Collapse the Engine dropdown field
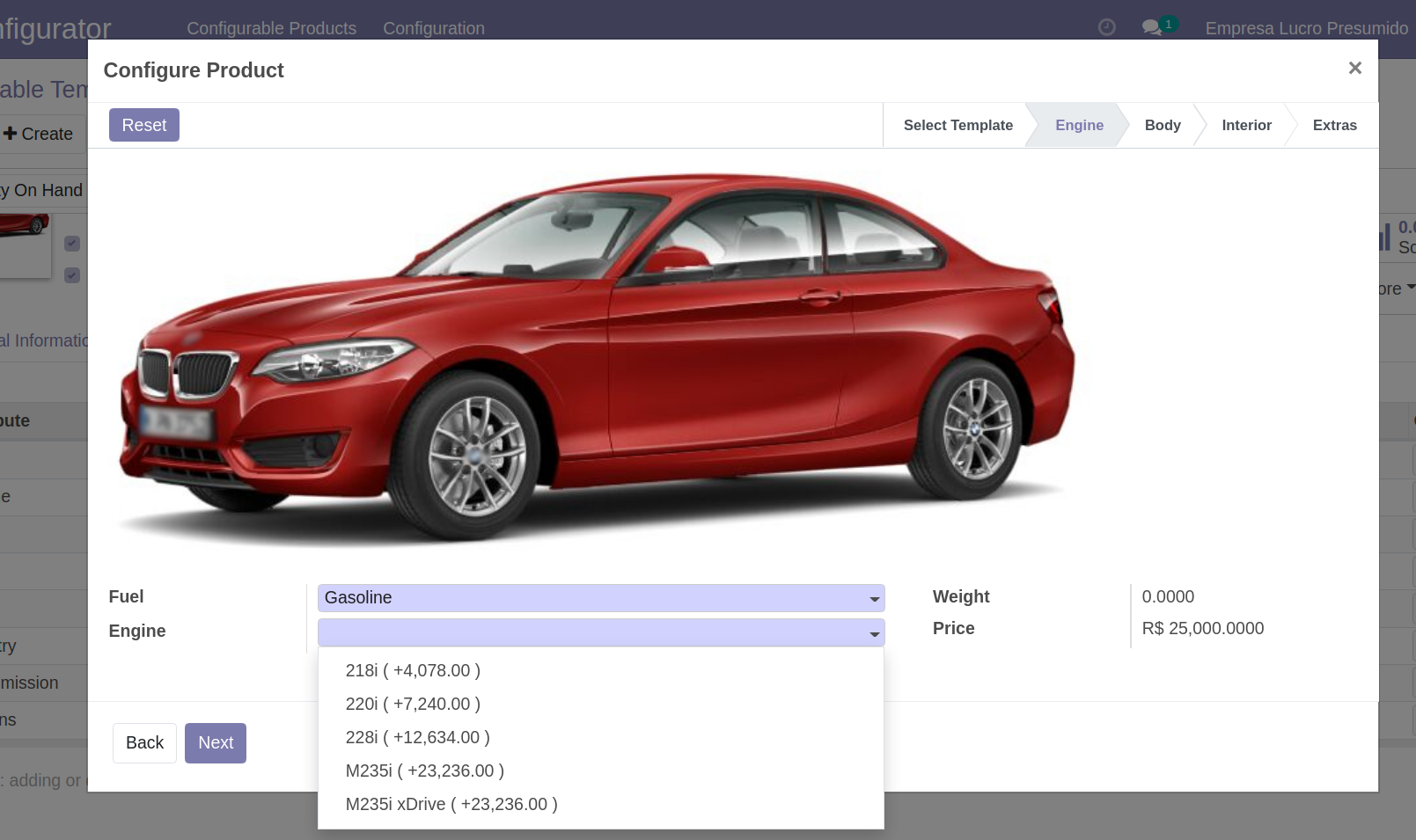Screen dimensions: 1416x840 [x=600, y=632]
